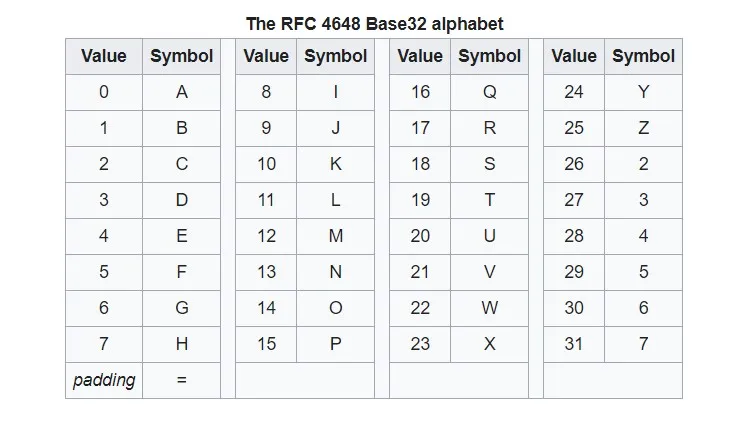Click the value cell showing 15
Image resolution: width=743 pixels, height=421 pixels.
click(266, 344)
